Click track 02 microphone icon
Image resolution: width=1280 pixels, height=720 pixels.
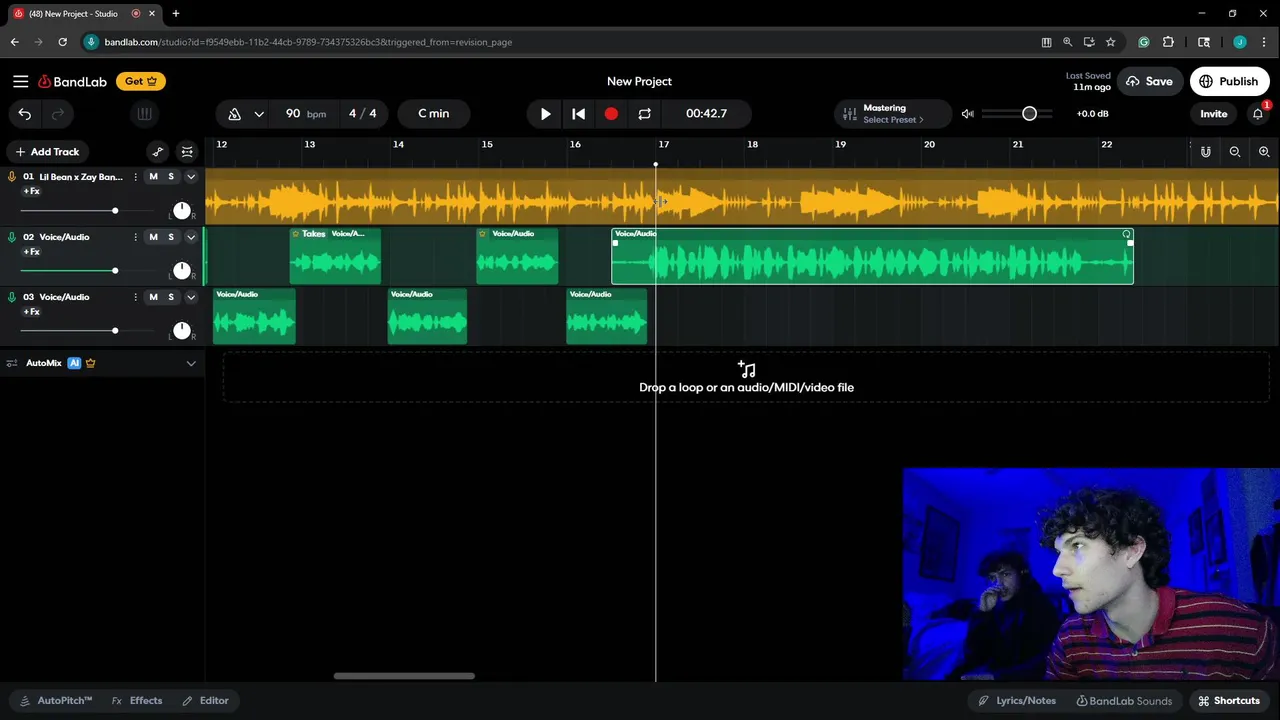pos(12,237)
